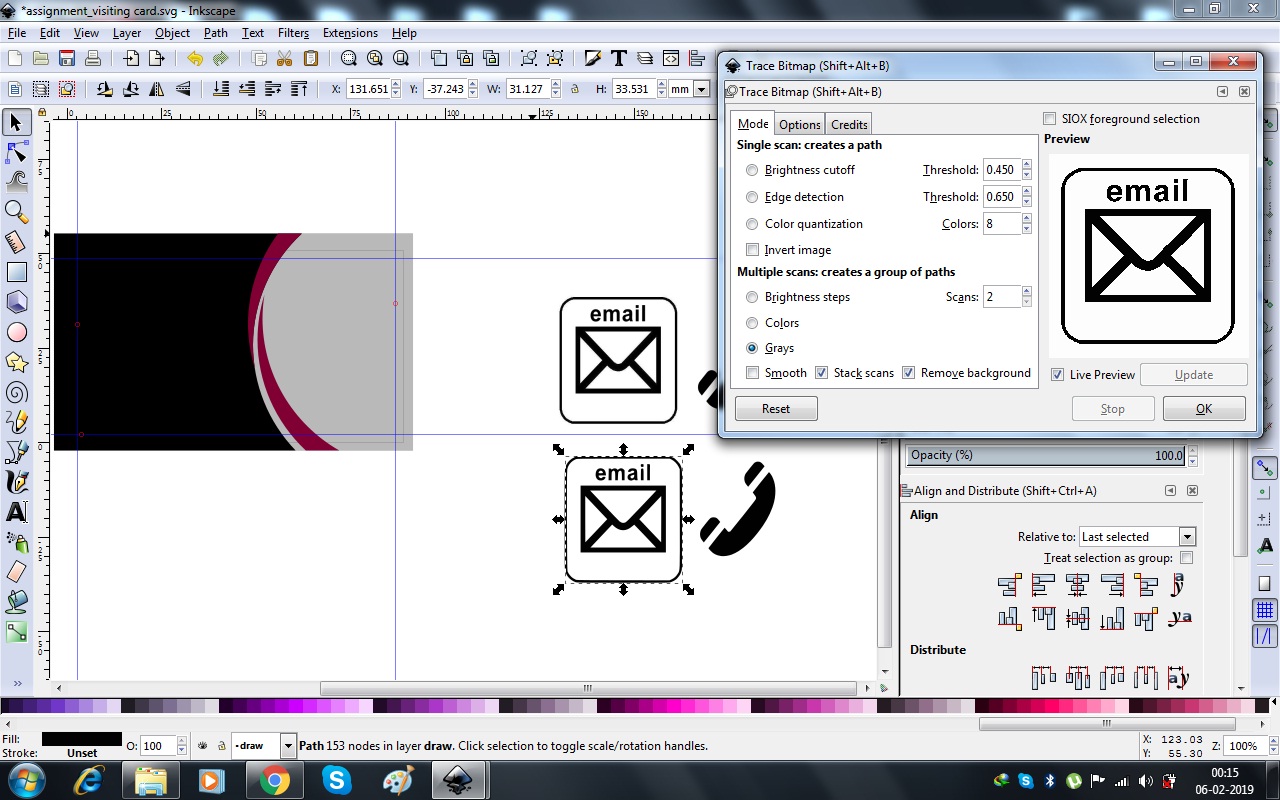Select the Text tool in toolbox
The image size is (1280, 800).
point(16,512)
